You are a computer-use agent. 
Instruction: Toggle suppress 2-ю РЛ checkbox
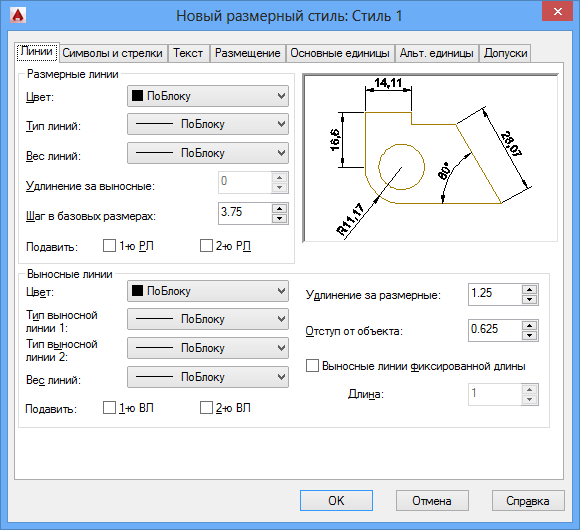206,246
